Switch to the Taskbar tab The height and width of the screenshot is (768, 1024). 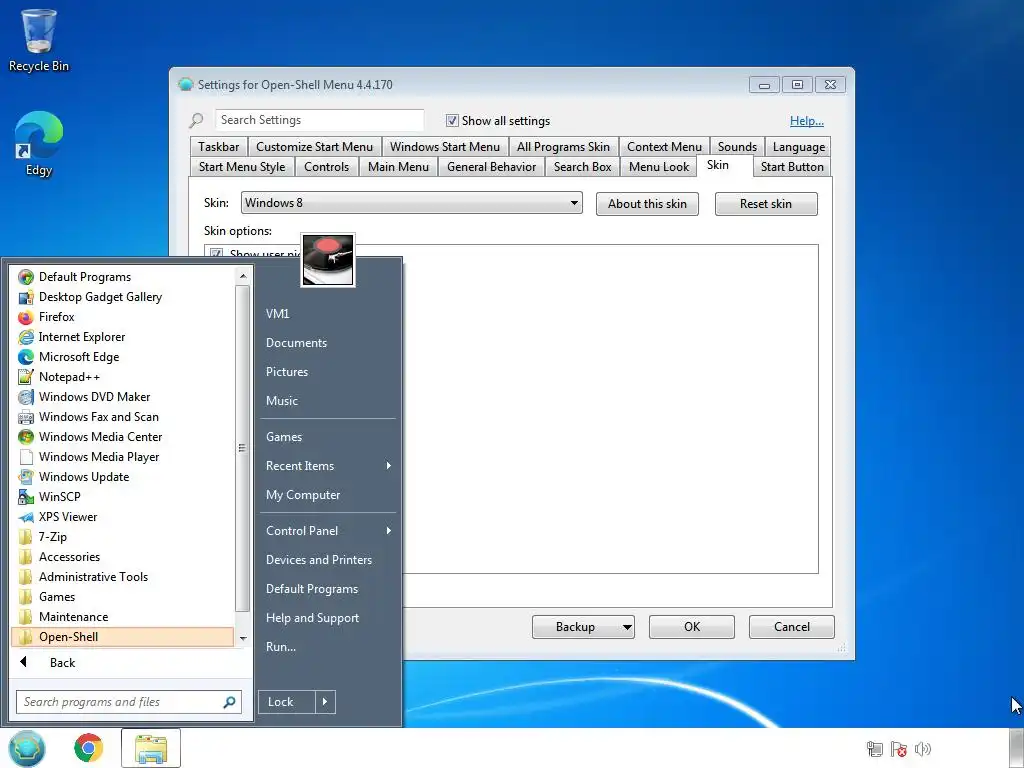[219, 147]
